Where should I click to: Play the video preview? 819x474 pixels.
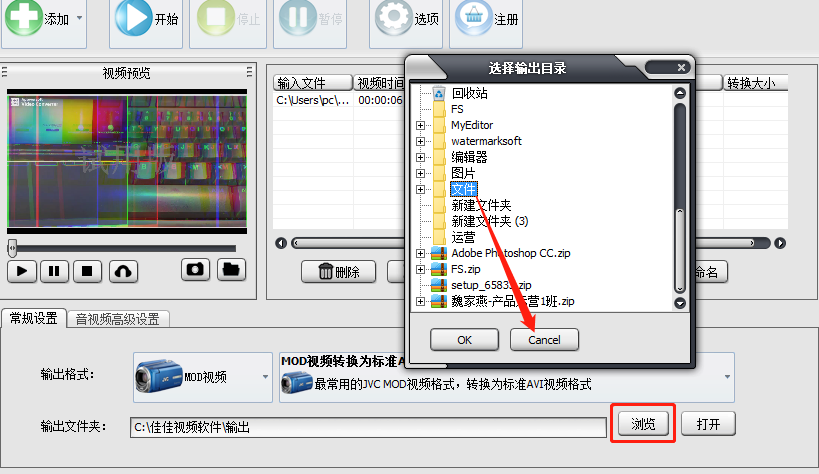click(x=22, y=271)
